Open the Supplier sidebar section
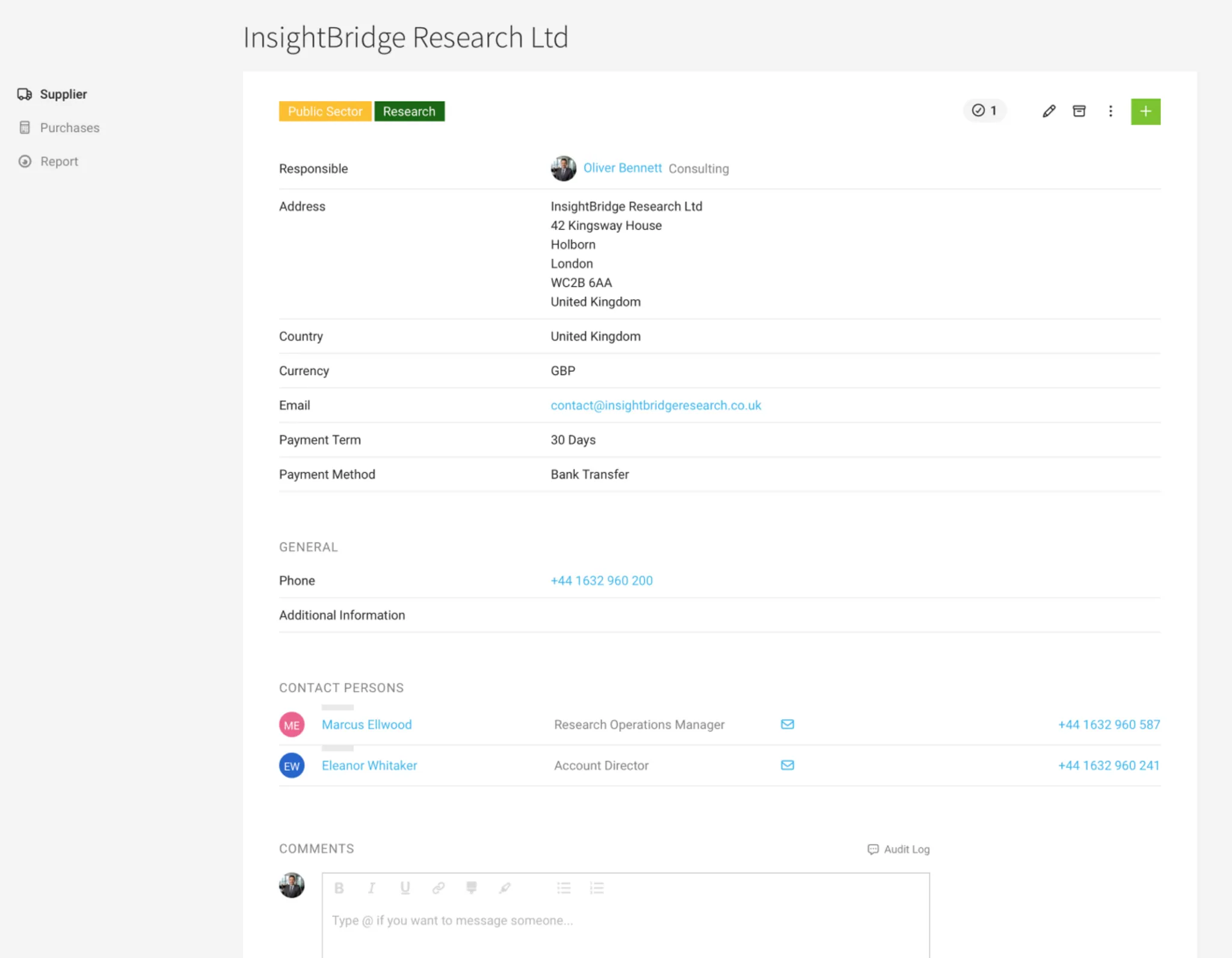 click(x=52, y=94)
